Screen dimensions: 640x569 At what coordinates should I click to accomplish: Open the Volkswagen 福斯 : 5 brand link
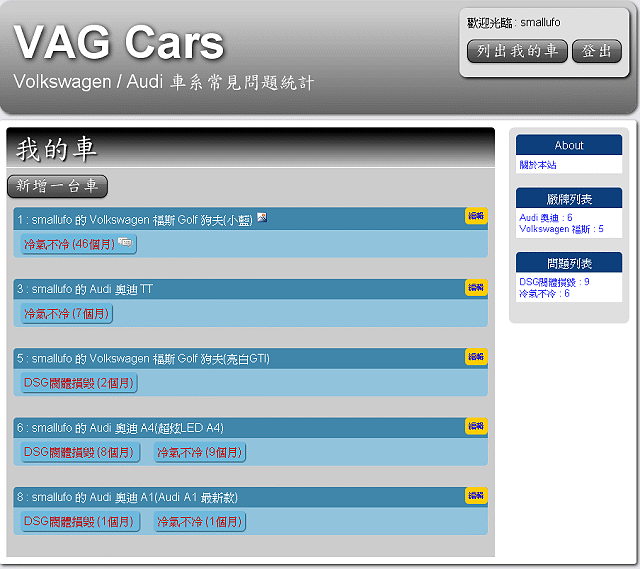[561, 229]
